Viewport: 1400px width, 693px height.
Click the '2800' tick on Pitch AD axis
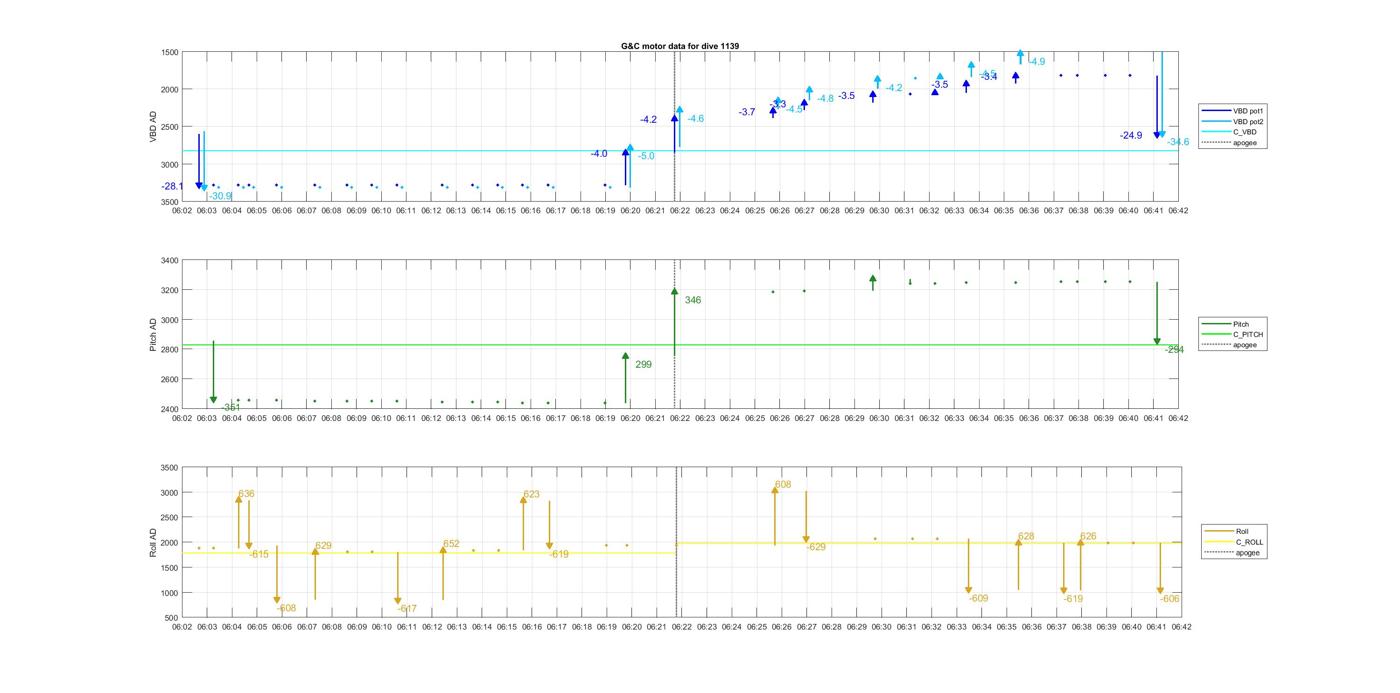coord(170,350)
